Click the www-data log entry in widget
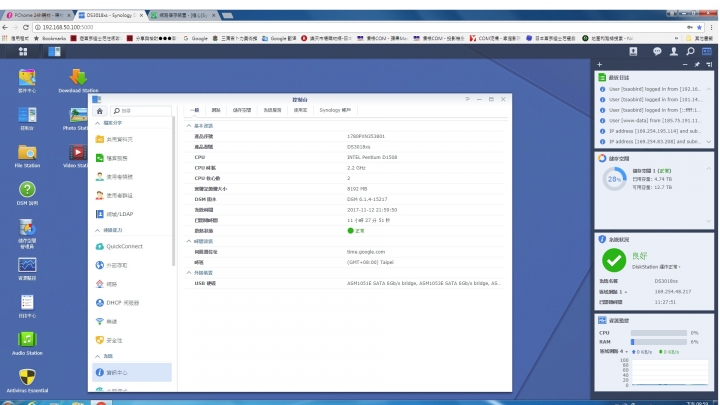 654,121
